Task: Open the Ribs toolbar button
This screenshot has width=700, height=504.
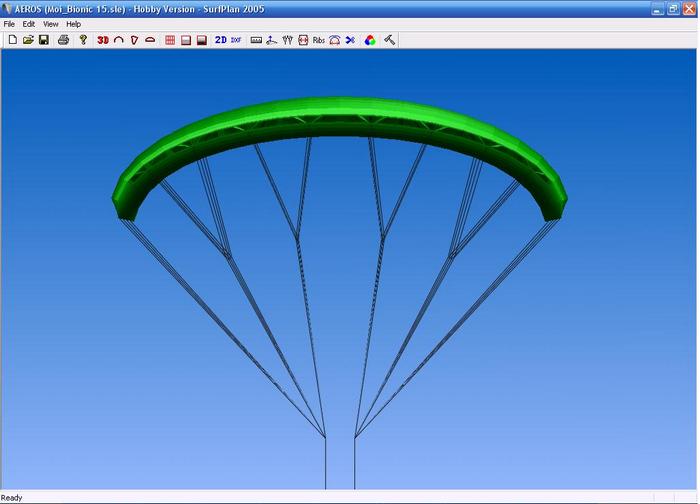Action: (x=318, y=40)
